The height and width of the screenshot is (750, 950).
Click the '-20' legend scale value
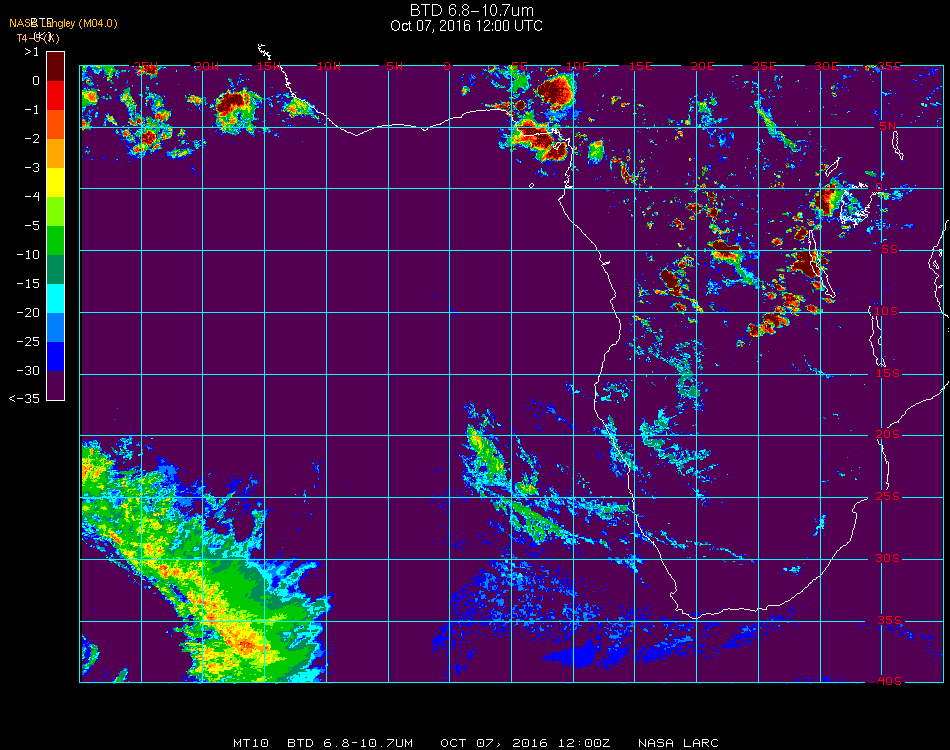tap(28, 313)
